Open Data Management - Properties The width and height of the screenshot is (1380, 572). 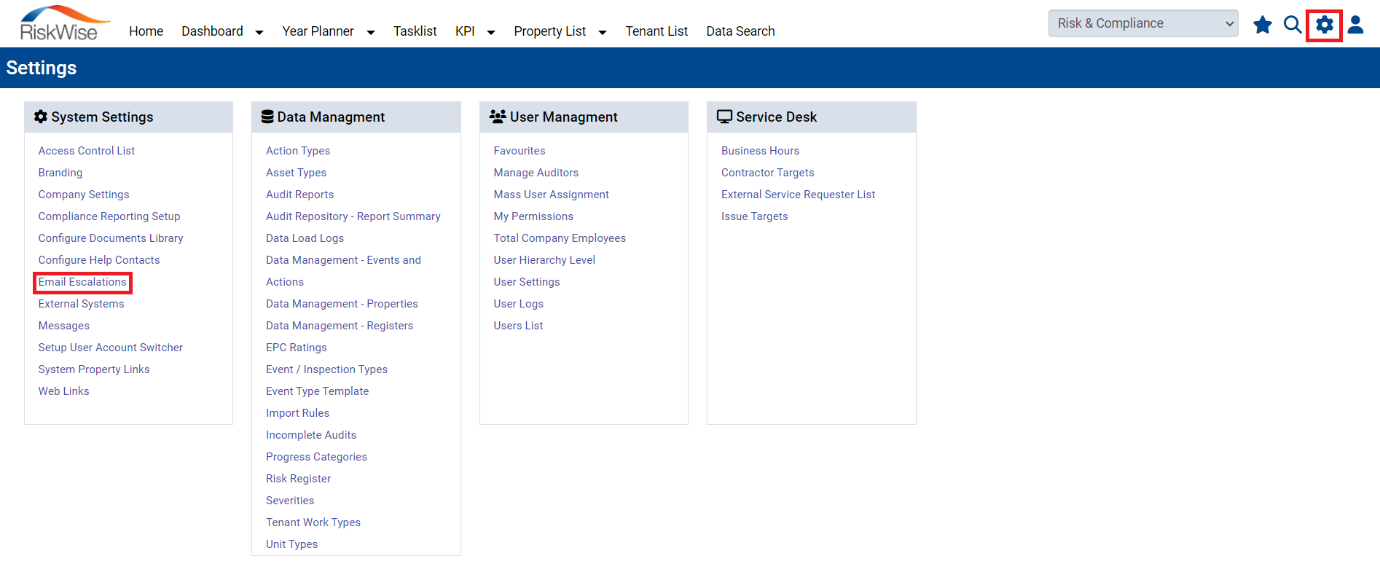[x=342, y=304]
